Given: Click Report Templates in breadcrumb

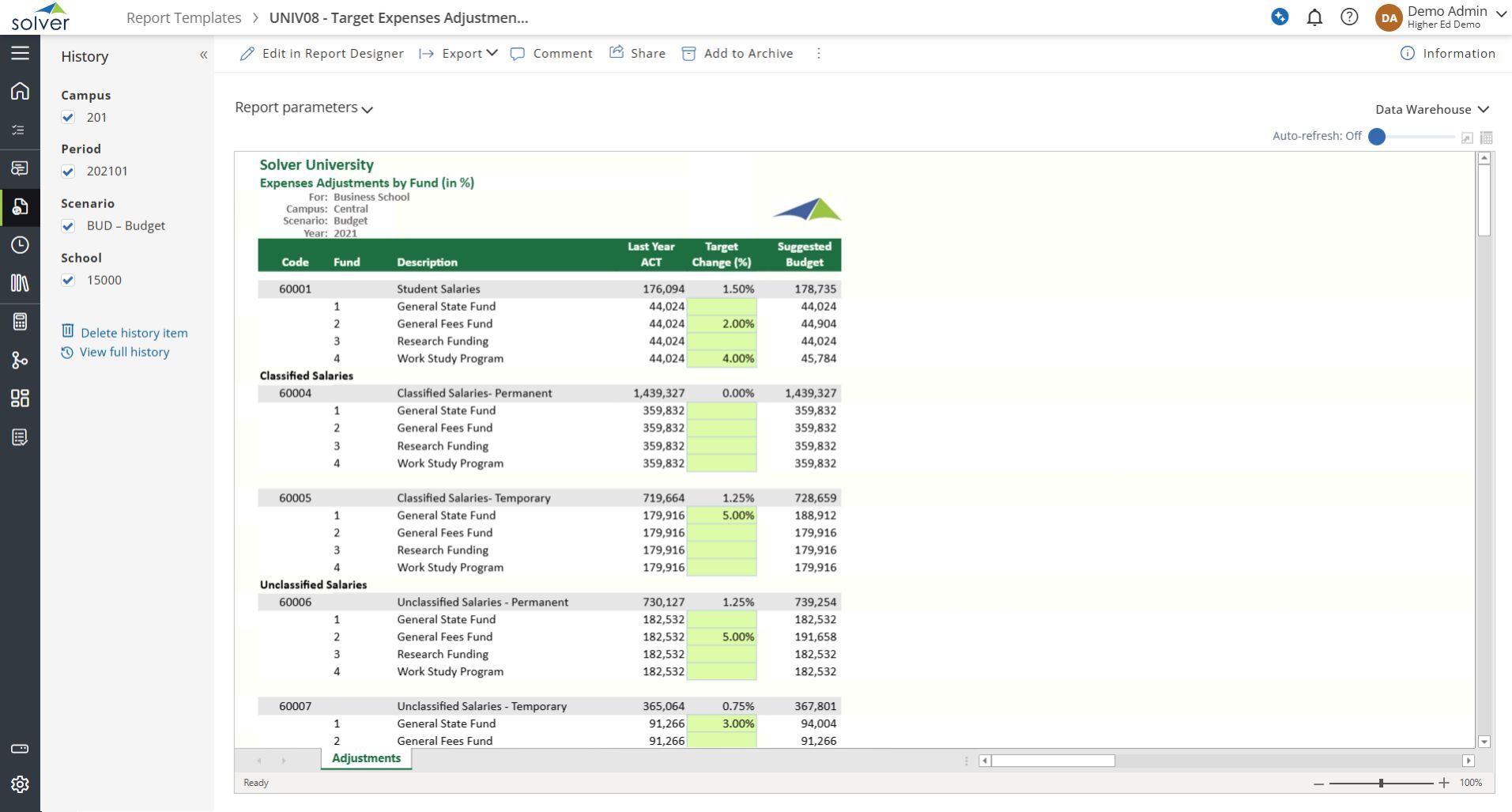Looking at the screenshot, I should pyautogui.click(x=183, y=17).
